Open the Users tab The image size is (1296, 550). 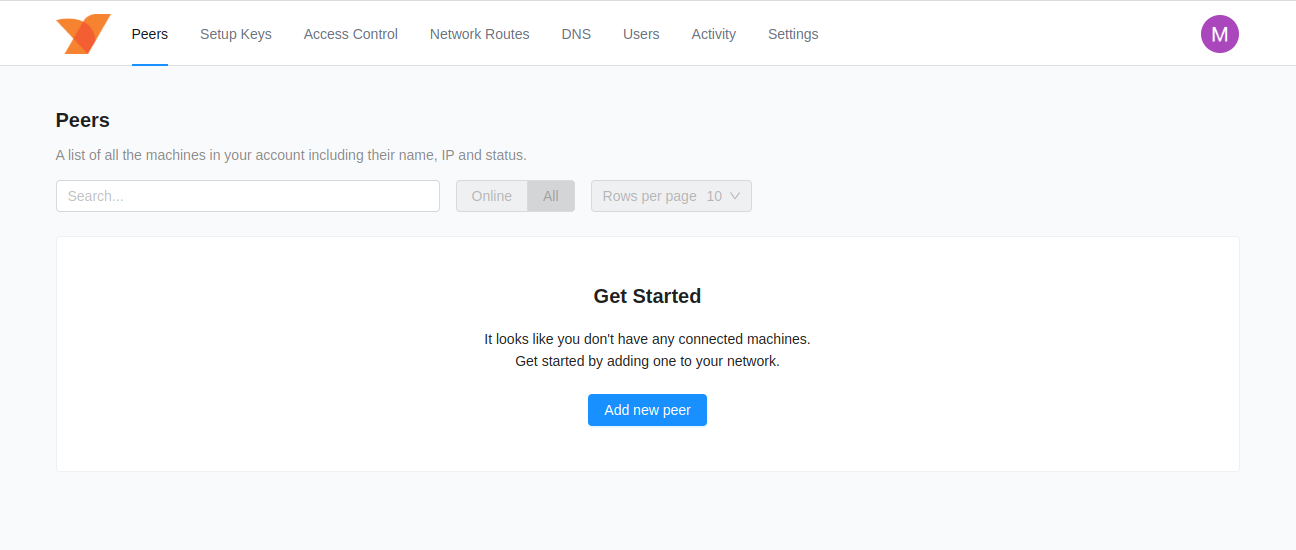coord(641,34)
